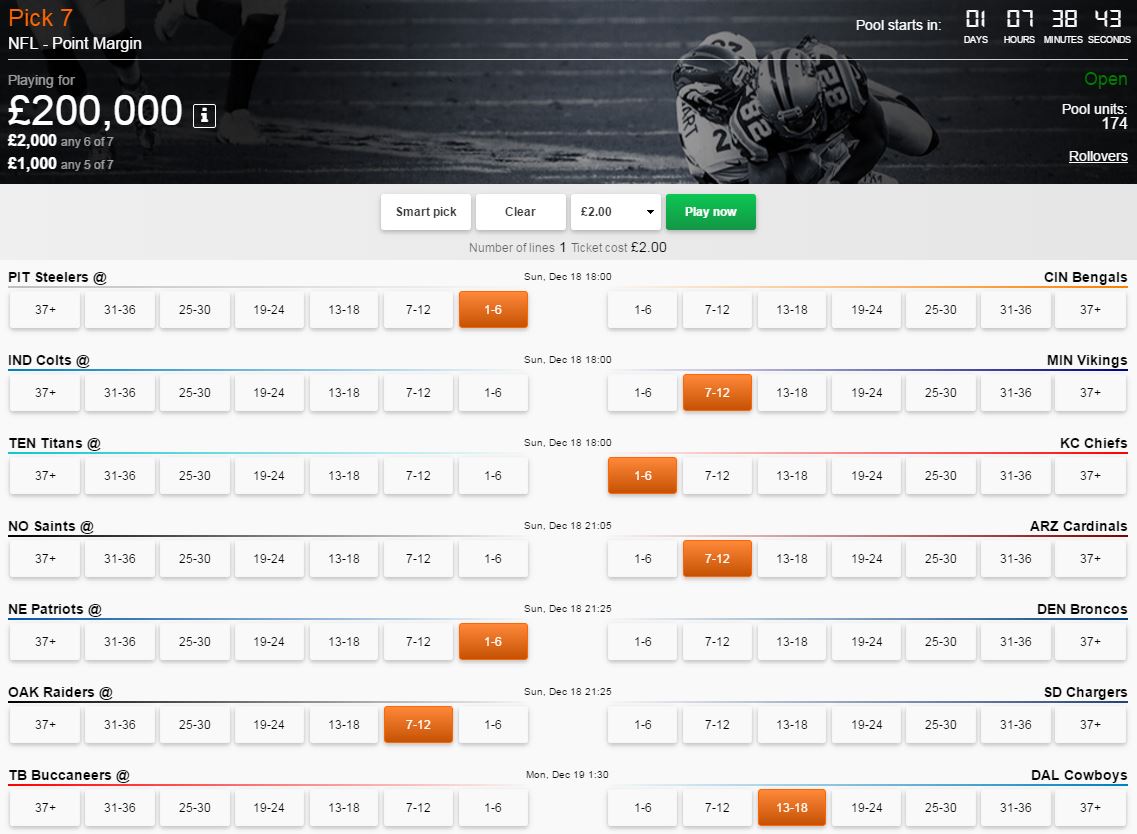
Task: Pick TEN Titans 13-18 margin
Action: [343, 476]
